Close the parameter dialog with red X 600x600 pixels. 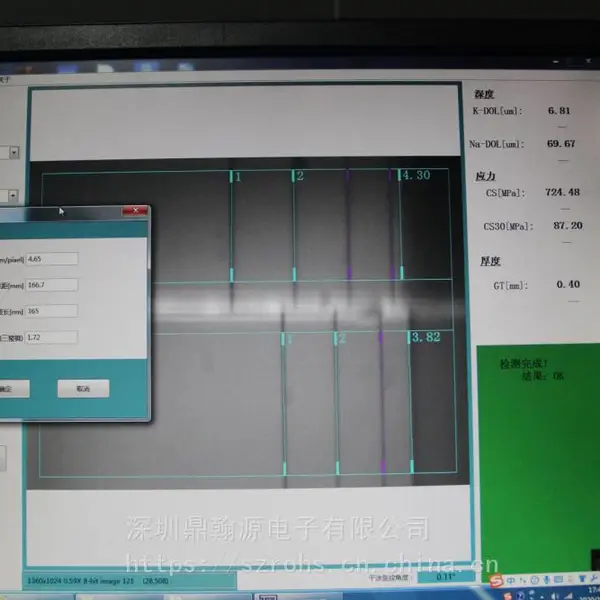tap(135, 210)
